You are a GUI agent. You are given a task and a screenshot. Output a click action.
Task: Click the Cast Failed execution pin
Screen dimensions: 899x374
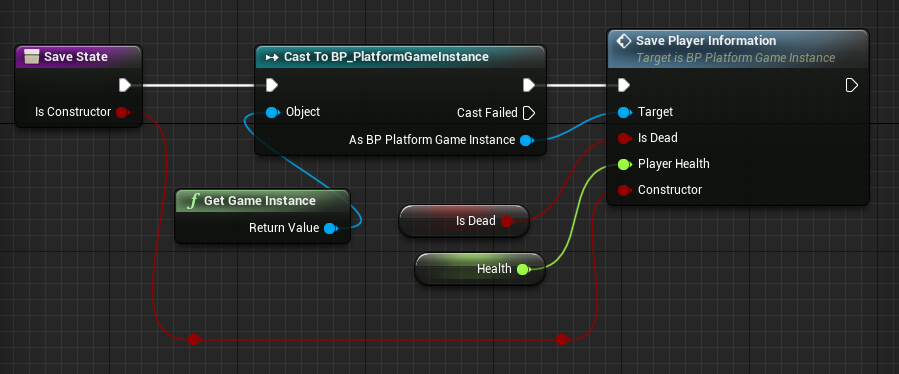point(529,113)
